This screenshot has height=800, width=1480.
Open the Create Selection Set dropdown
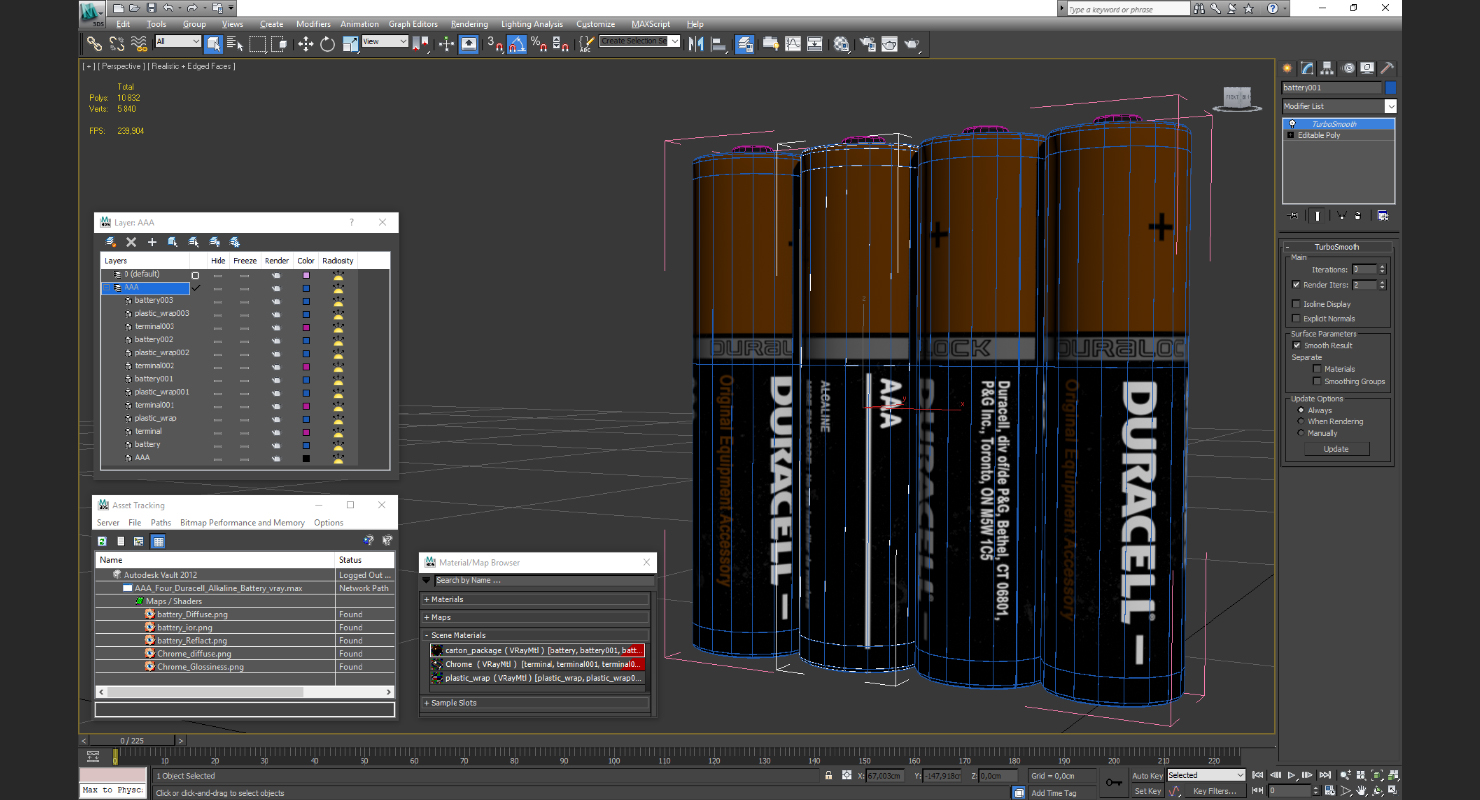coord(640,41)
